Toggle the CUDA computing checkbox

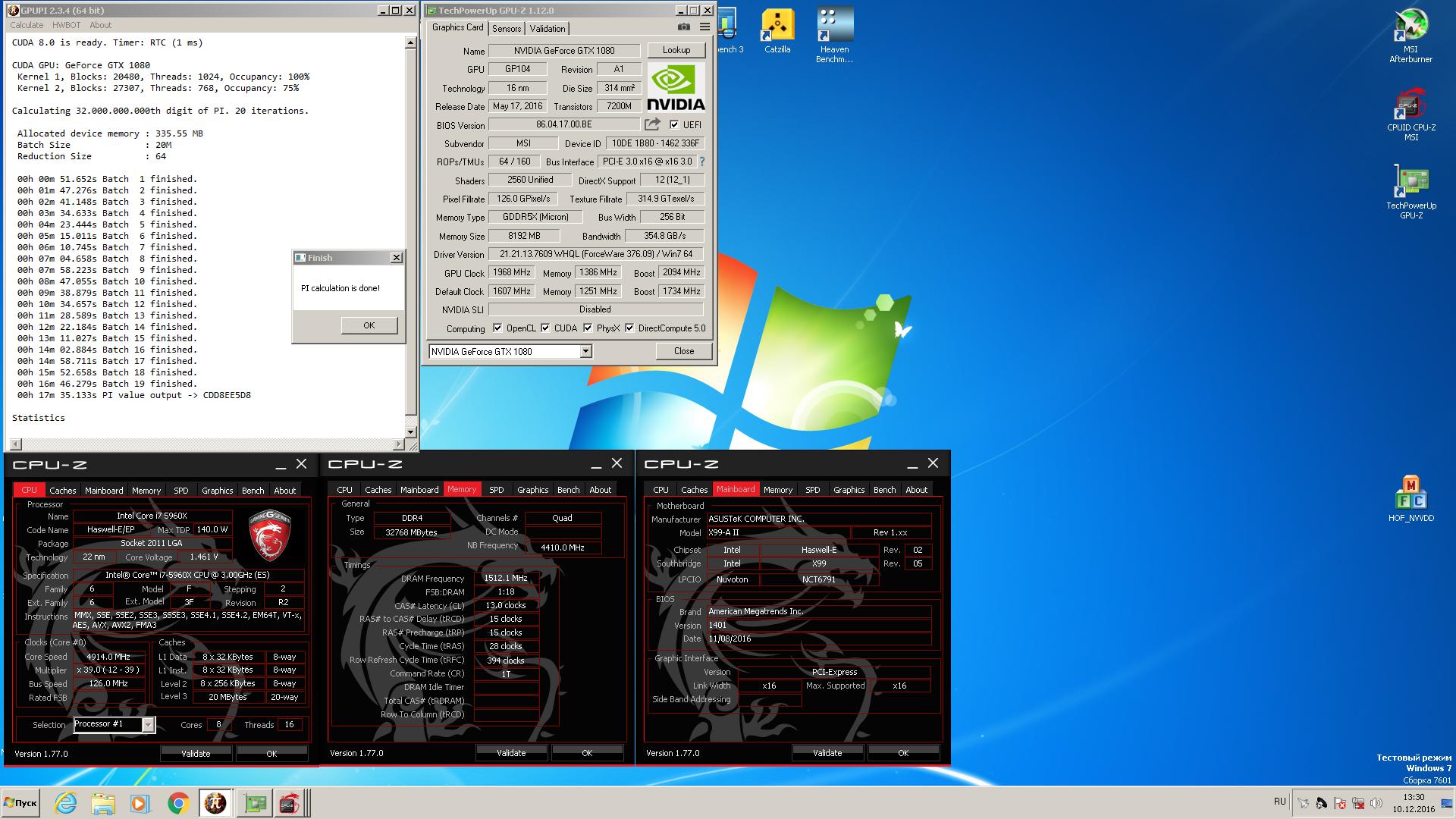tap(545, 328)
